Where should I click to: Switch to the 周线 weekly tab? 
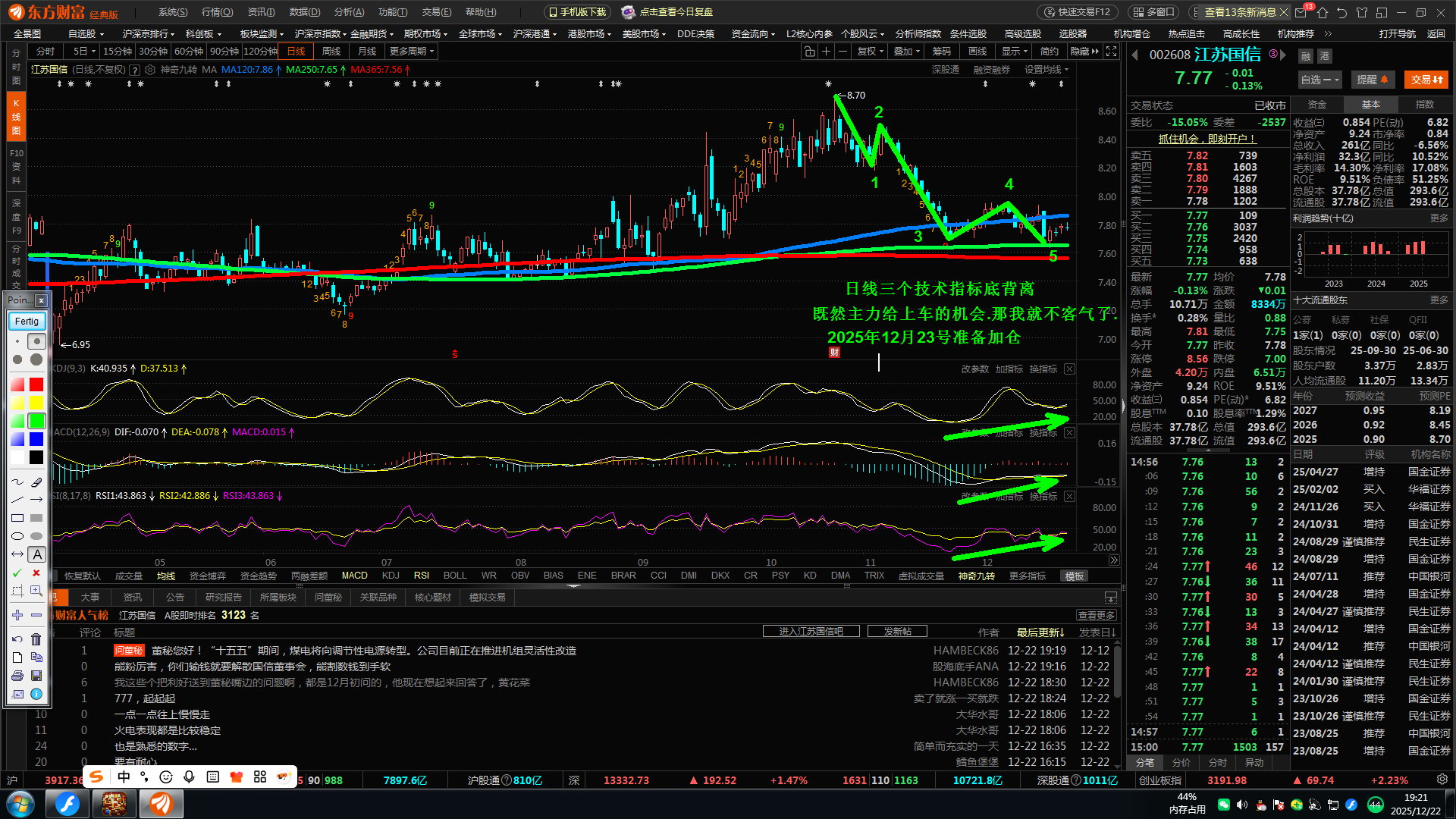click(x=331, y=52)
